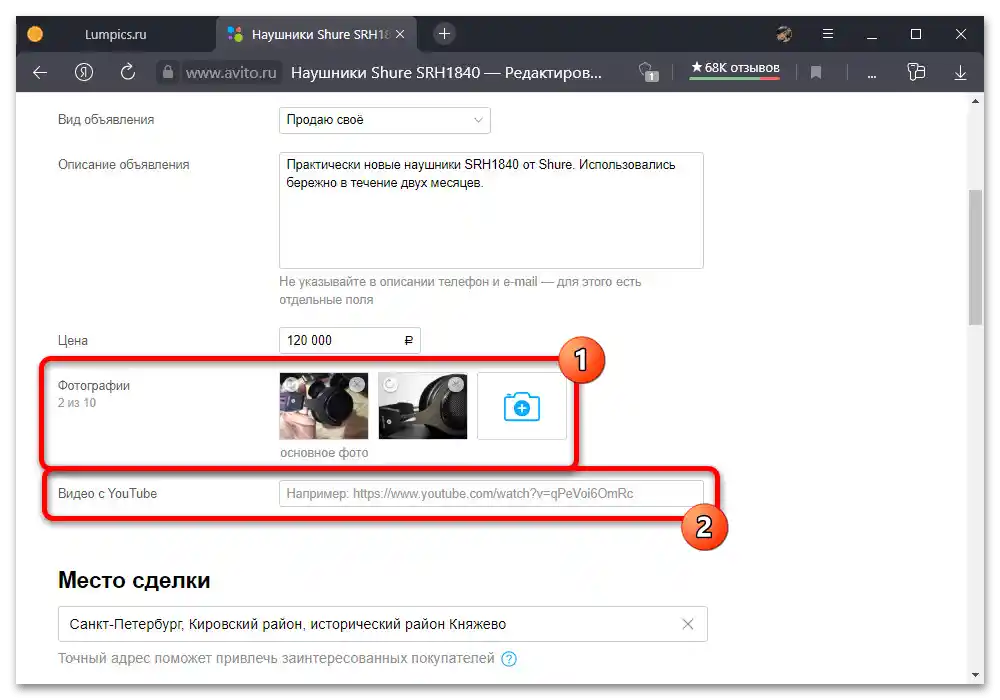Focus the Цена field with 120 000
1000x700 pixels.
tap(349, 340)
